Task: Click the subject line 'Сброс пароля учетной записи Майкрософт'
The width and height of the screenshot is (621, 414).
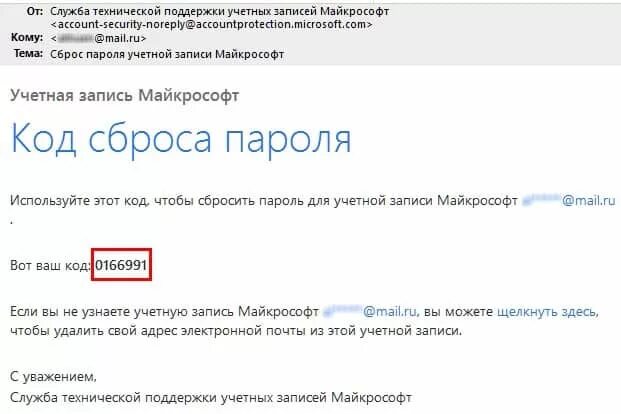Action: (167, 54)
